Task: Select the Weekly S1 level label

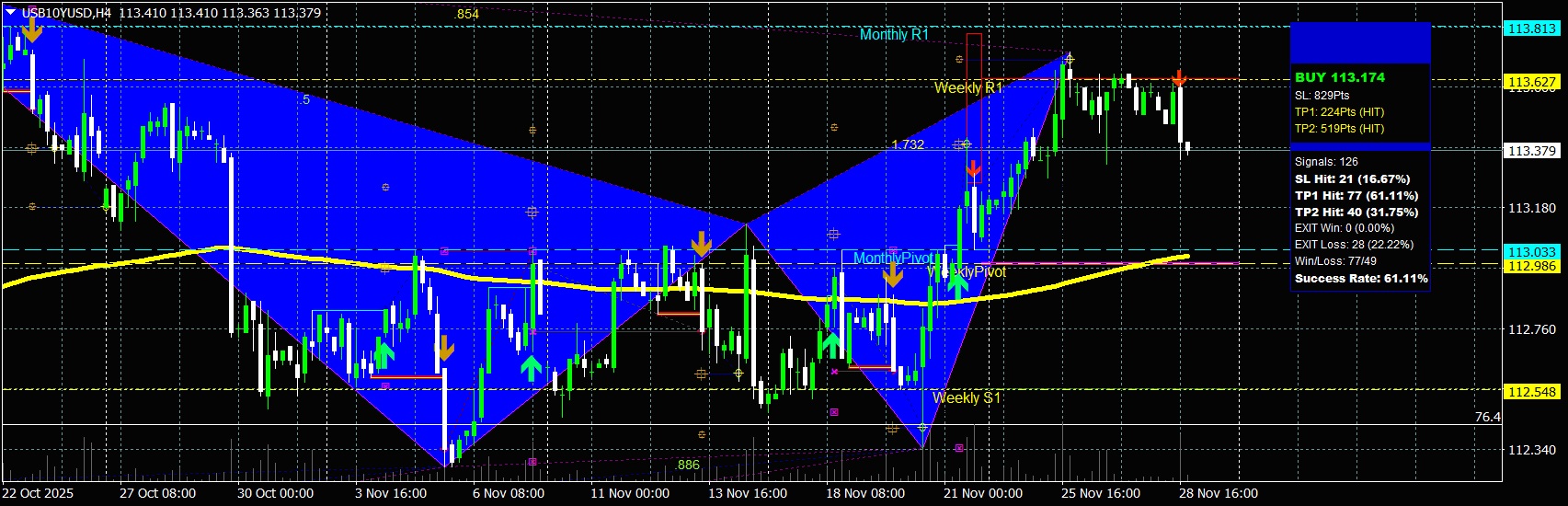Action: (x=966, y=397)
